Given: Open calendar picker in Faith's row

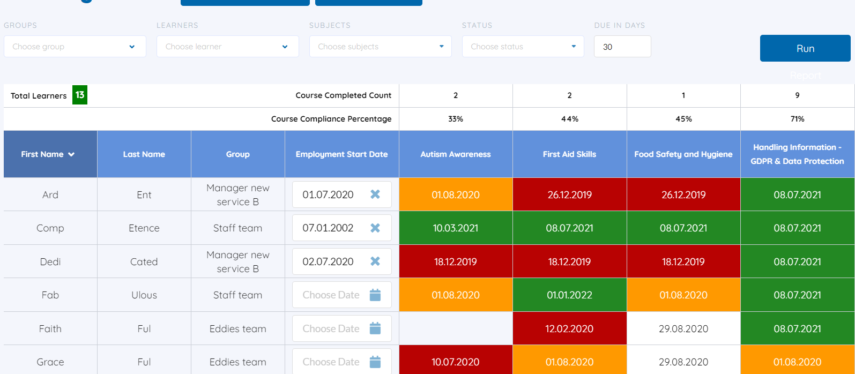Looking at the screenshot, I should (375, 329).
